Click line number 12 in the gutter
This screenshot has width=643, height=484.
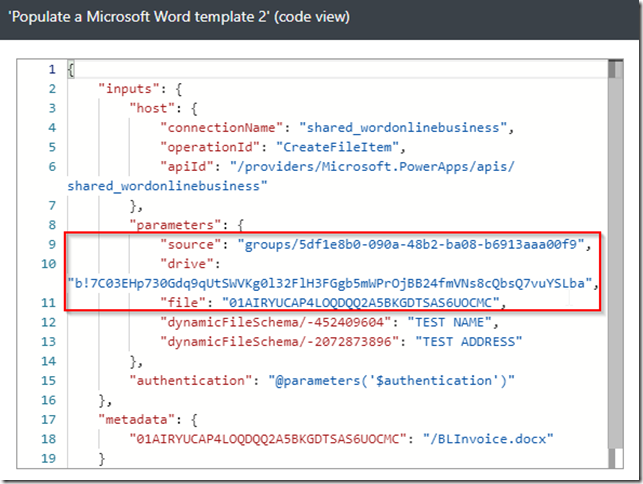click(48, 322)
